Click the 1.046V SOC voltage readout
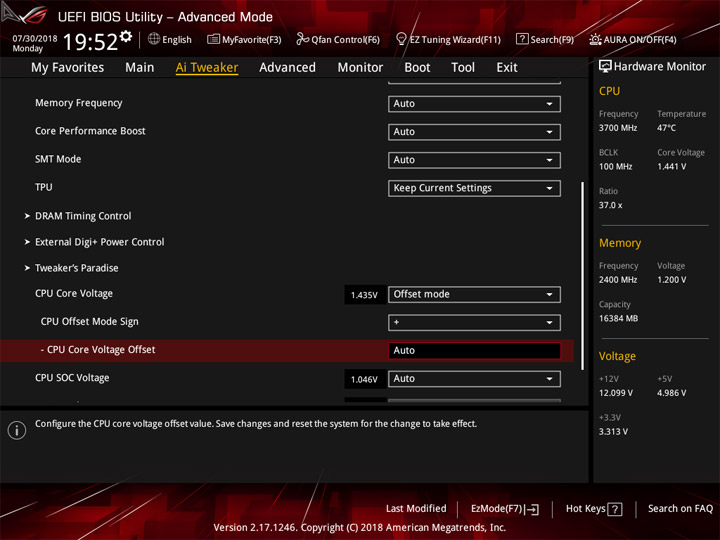Image resolution: width=720 pixels, height=540 pixels. coord(364,379)
